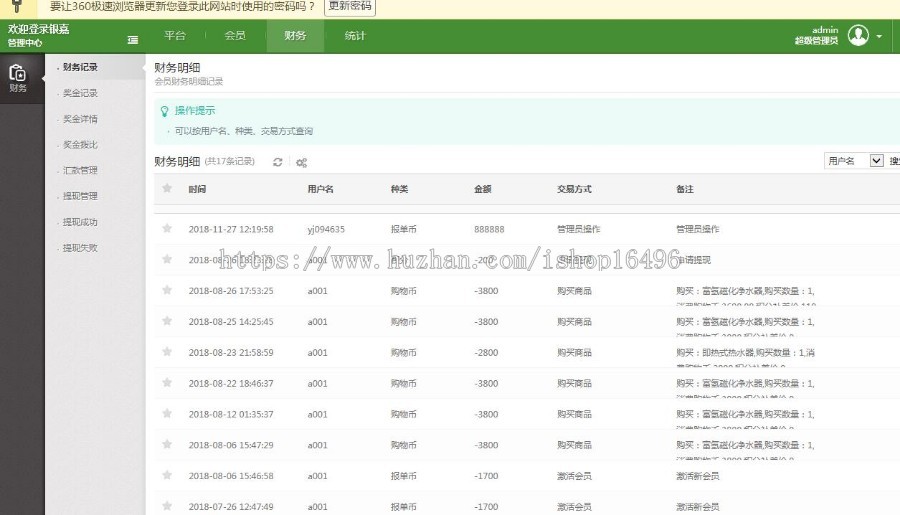Open the 财务 top menu

click(x=295, y=36)
